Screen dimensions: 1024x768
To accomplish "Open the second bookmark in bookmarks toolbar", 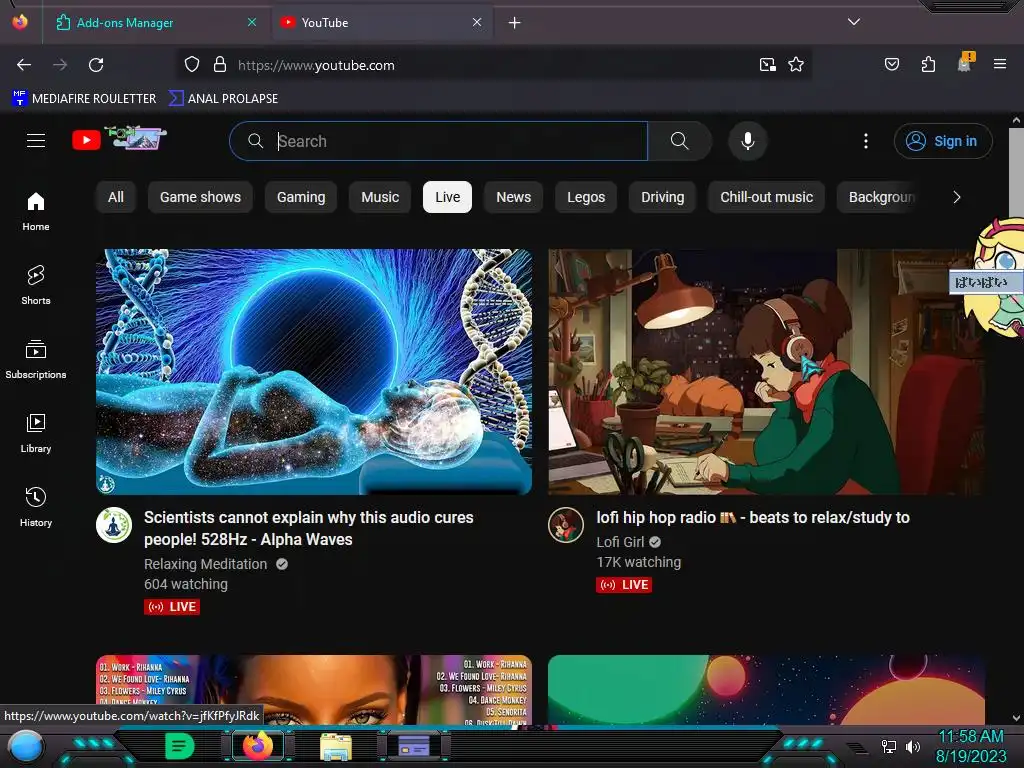I will [x=223, y=99].
